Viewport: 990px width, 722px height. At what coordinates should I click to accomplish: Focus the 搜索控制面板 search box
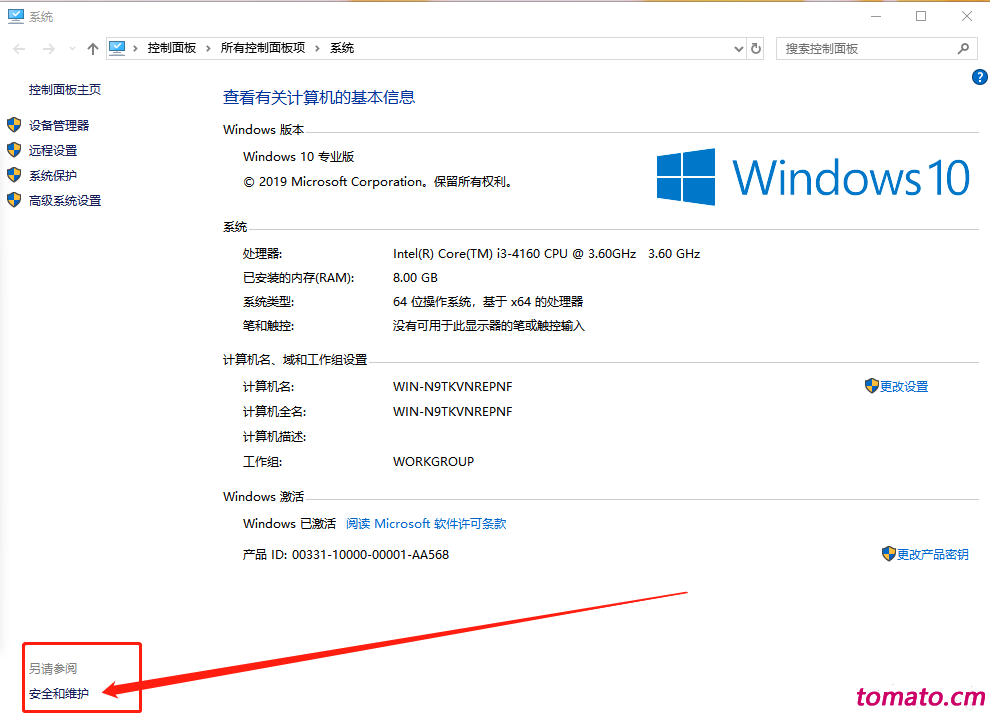[x=876, y=49]
